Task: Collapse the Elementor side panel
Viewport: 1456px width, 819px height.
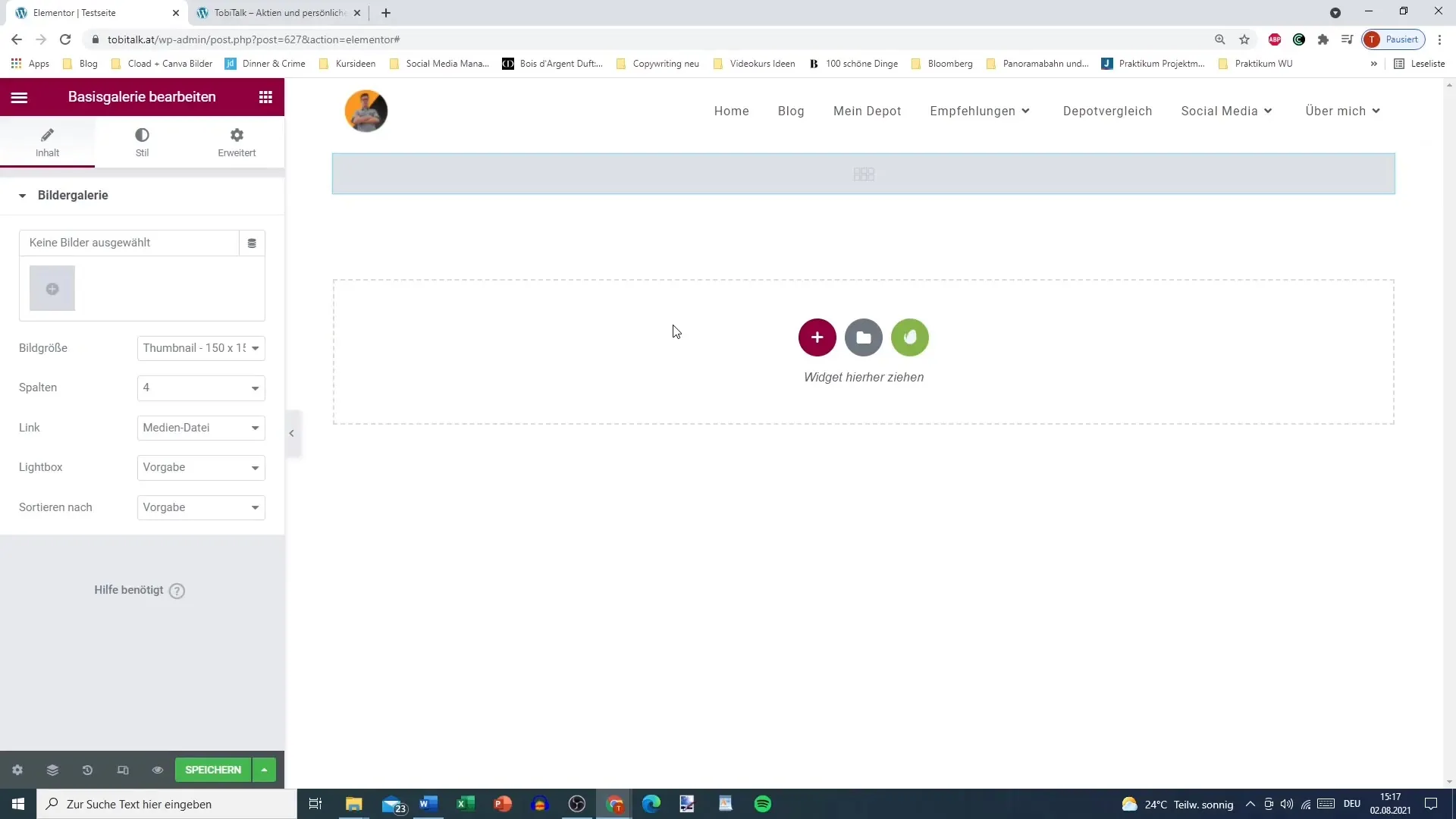Action: tap(292, 433)
